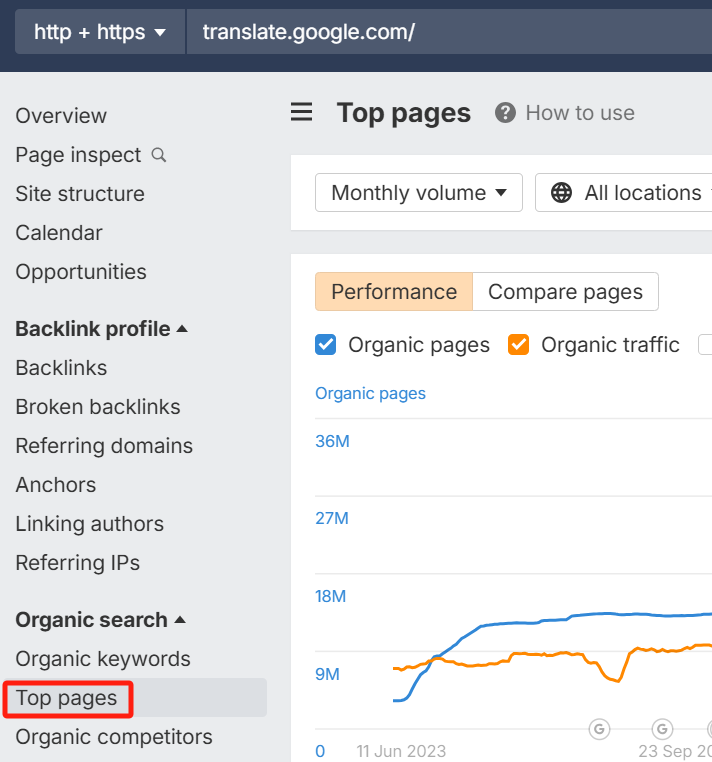Click the second Google update marker on chart
Viewport: 712px width, 762px height.
tap(663, 729)
